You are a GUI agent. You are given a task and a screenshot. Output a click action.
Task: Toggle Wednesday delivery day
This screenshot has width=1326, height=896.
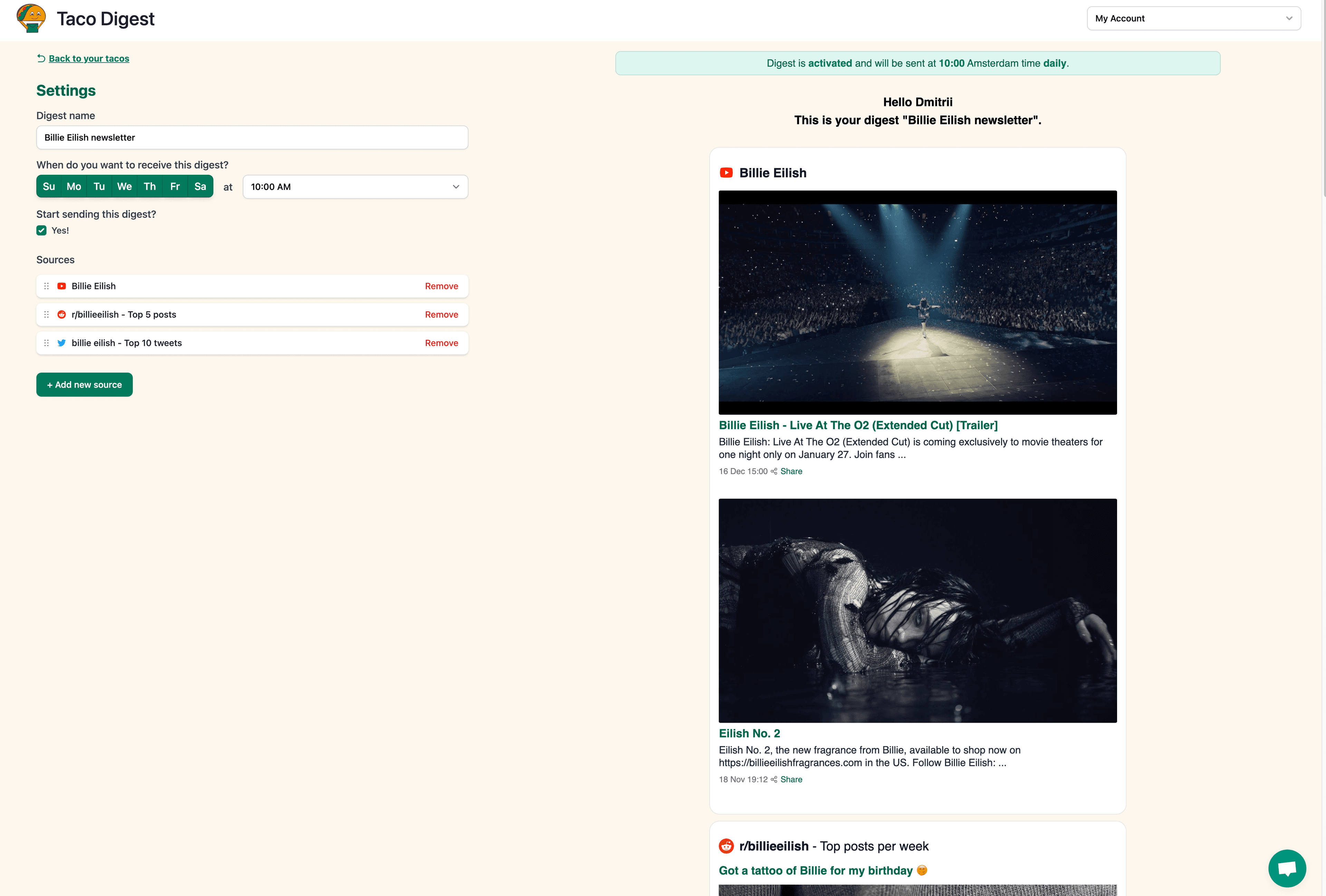tap(124, 186)
